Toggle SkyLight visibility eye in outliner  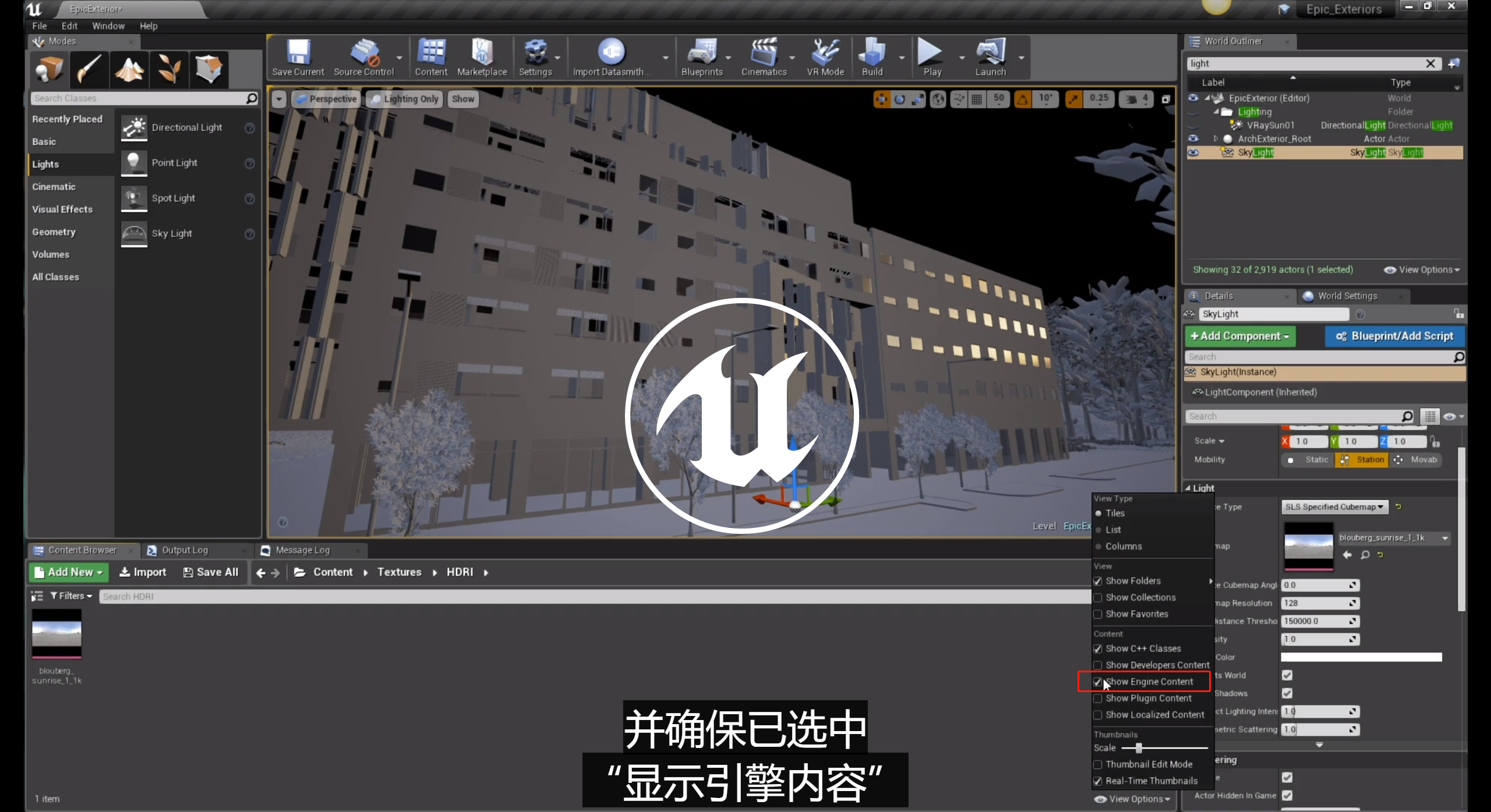1193,153
